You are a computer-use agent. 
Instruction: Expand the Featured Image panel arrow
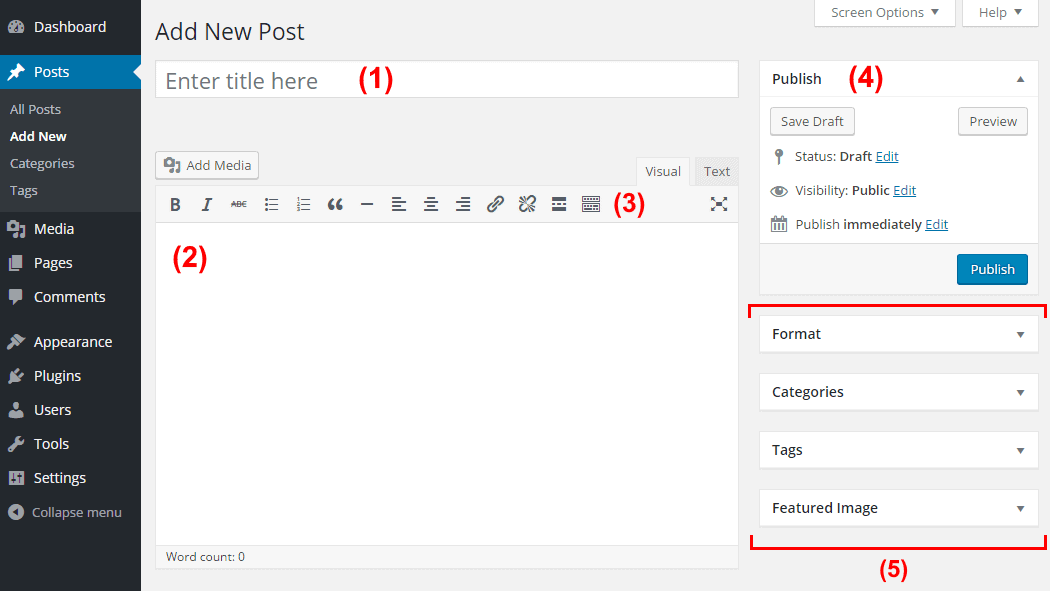(1021, 509)
